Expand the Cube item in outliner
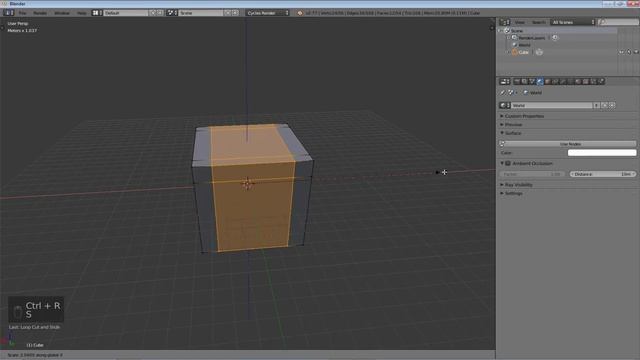The height and width of the screenshot is (360, 640). (x=509, y=52)
